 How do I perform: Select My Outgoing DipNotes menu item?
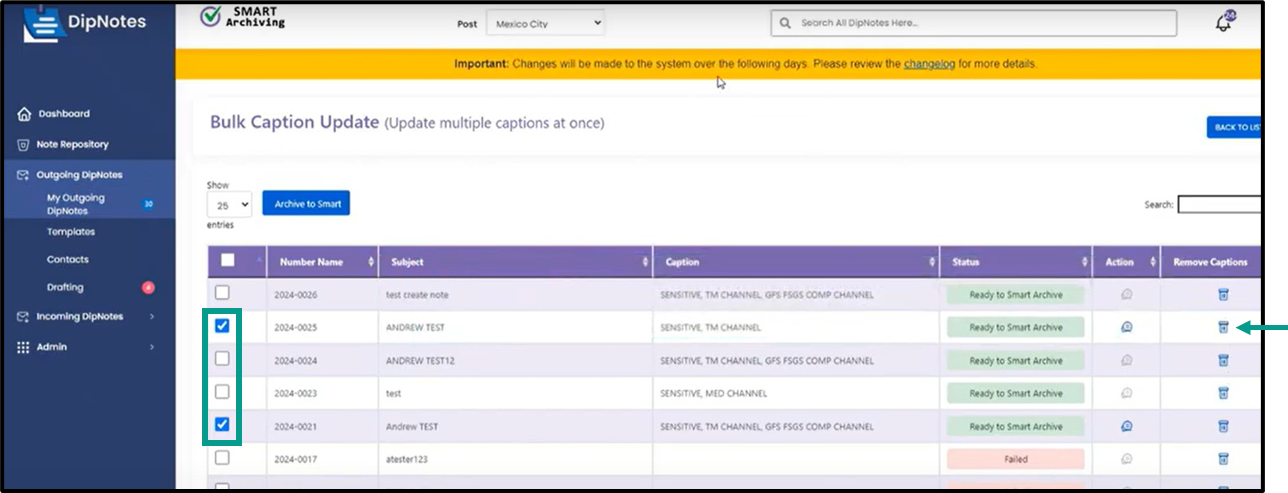pyautogui.click(x=76, y=204)
